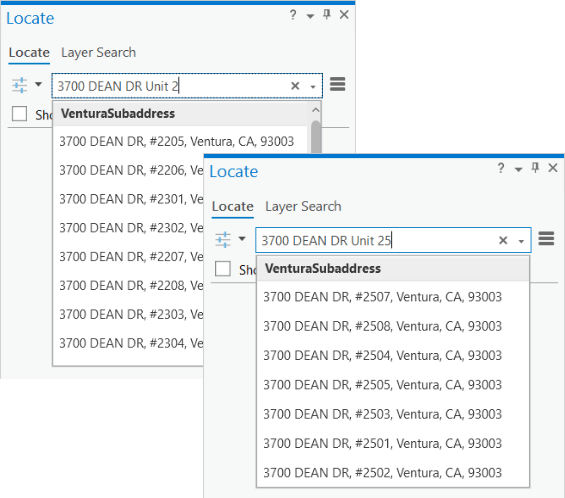This screenshot has height=498, width=565.
Task: Open help in the front Locate pane
Action: click(501, 168)
